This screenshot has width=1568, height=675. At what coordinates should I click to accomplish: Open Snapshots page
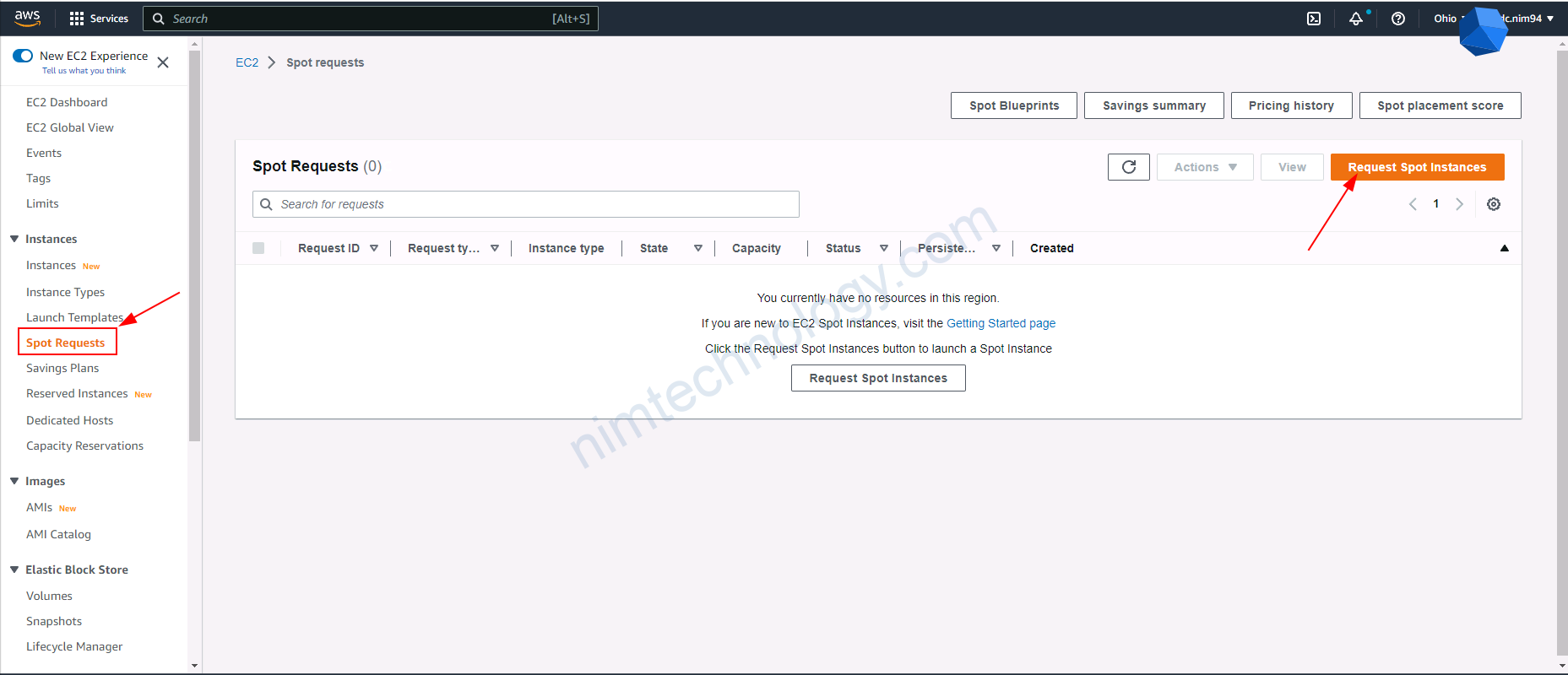[54, 621]
